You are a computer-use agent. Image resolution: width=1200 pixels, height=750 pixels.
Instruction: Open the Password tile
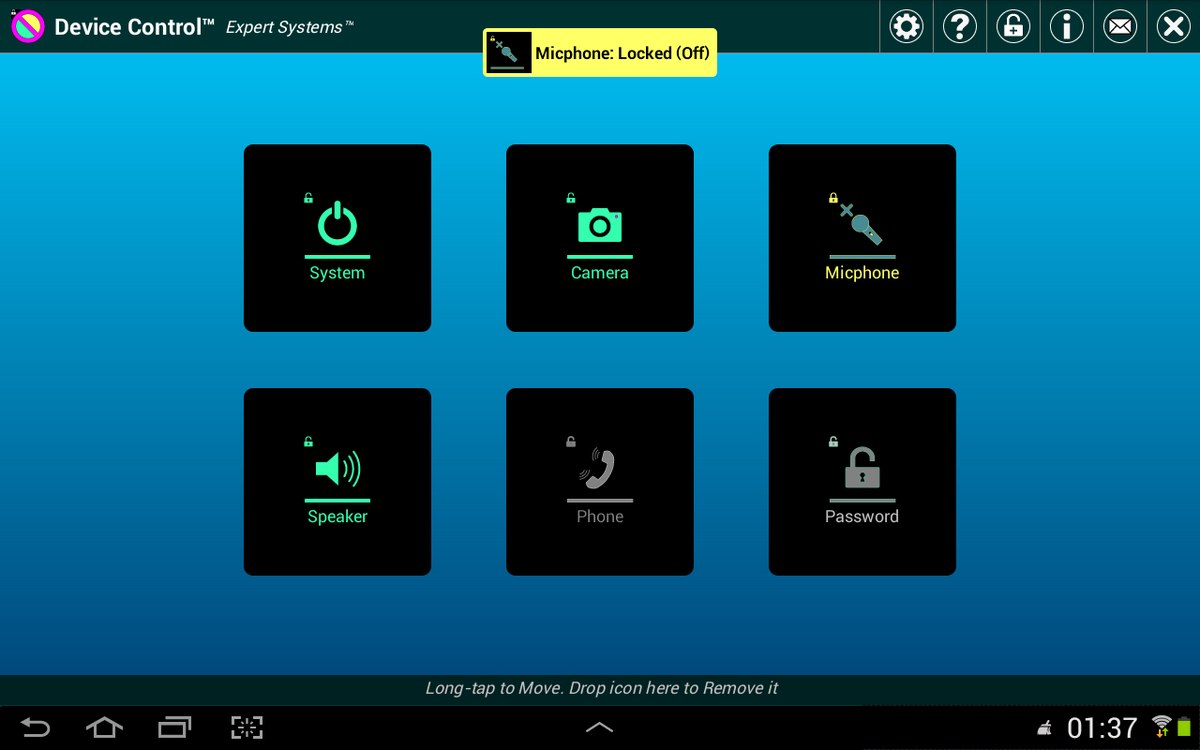point(862,482)
